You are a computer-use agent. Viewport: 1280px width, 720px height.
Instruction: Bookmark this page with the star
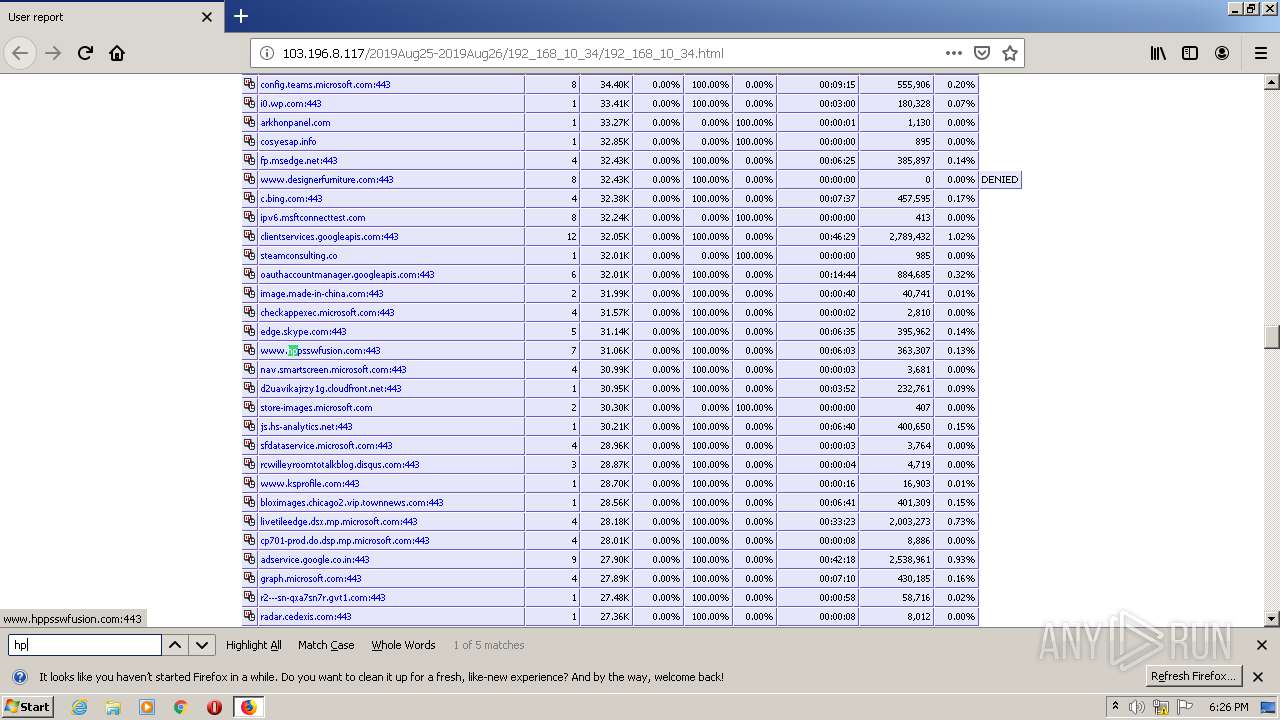click(x=1010, y=53)
